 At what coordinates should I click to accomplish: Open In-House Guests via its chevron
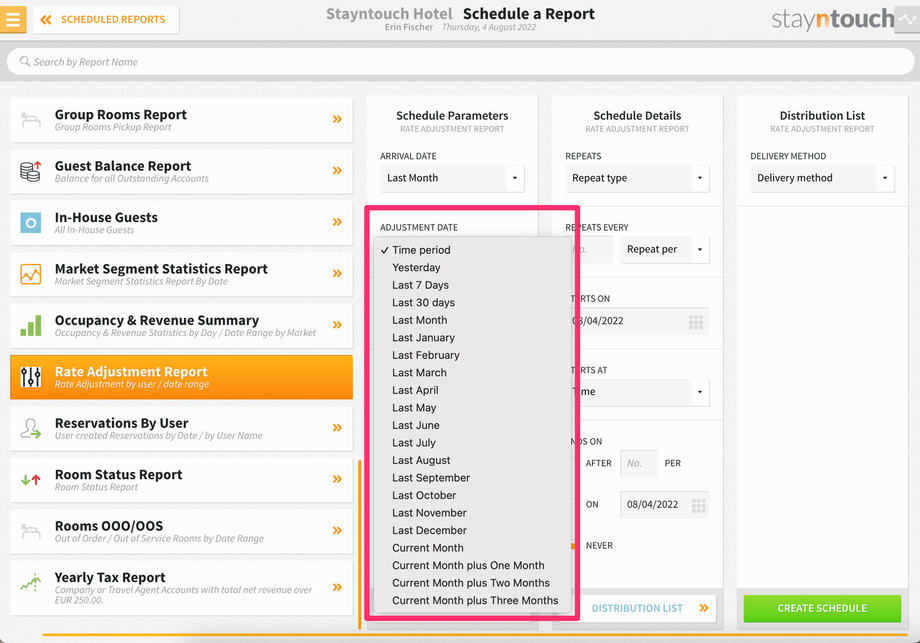[x=337, y=222]
